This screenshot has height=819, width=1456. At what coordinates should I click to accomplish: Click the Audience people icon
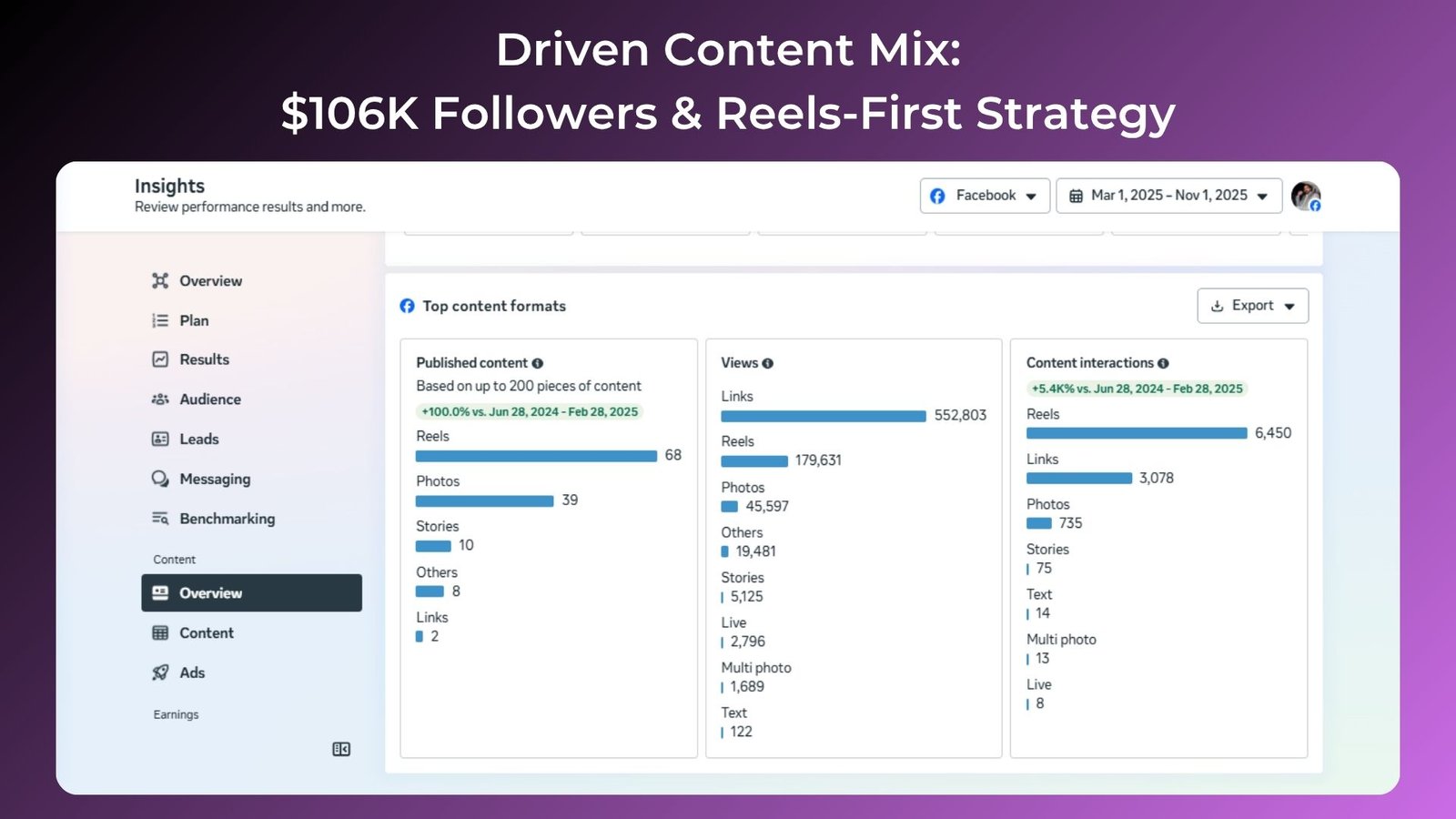click(x=160, y=399)
